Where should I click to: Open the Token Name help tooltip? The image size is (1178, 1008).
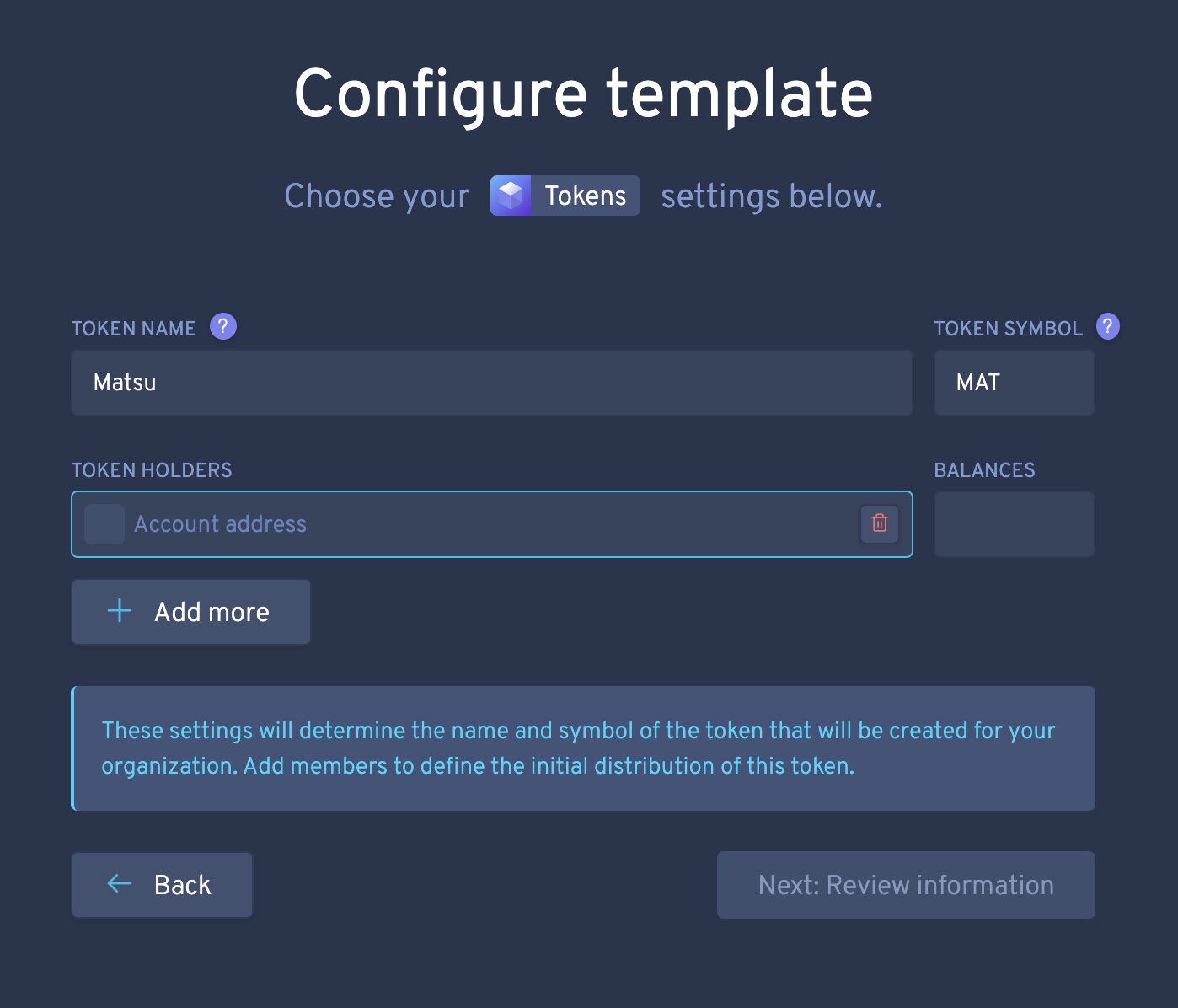click(x=223, y=326)
